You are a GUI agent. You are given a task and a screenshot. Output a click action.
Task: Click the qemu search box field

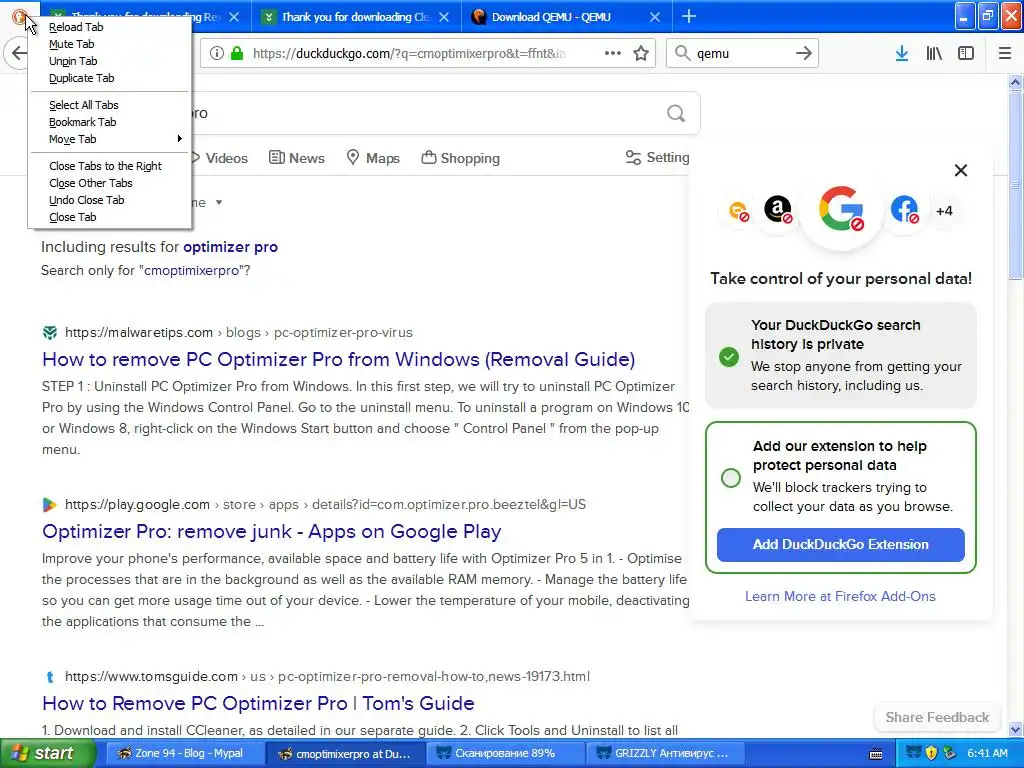pos(741,53)
